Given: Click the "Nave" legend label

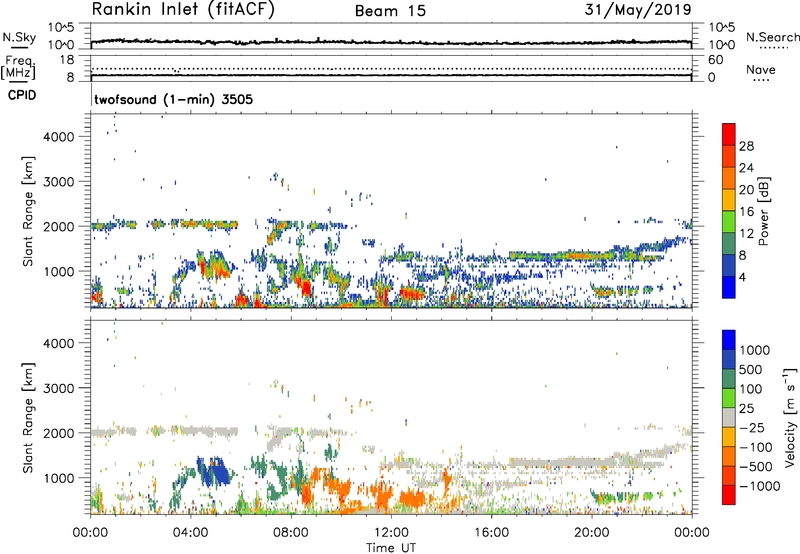Looking at the screenshot, I should [x=760, y=69].
